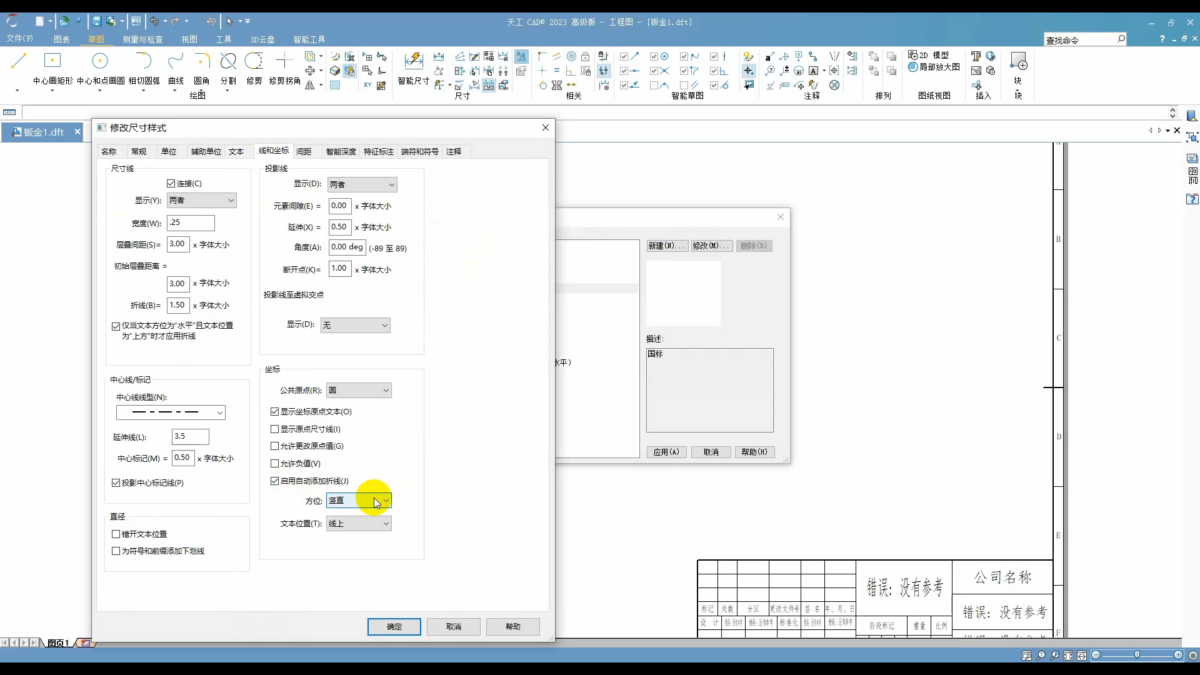Click the 延伸线(L) 3.5 input field
The width and height of the screenshot is (1200, 675).
click(x=190, y=437)
